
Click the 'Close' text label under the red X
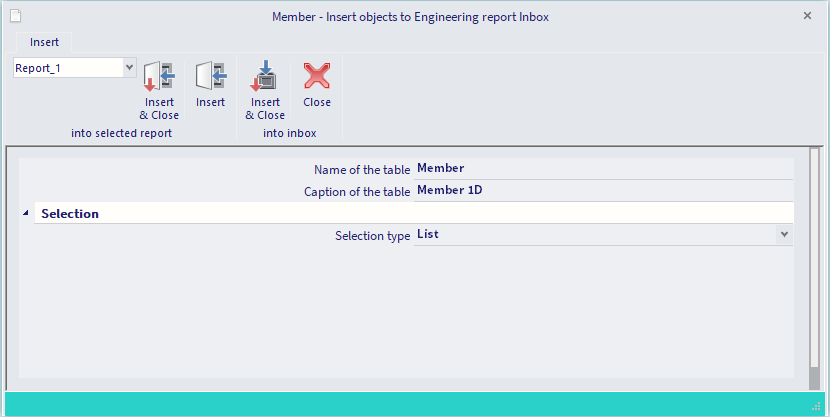(317, 102)
